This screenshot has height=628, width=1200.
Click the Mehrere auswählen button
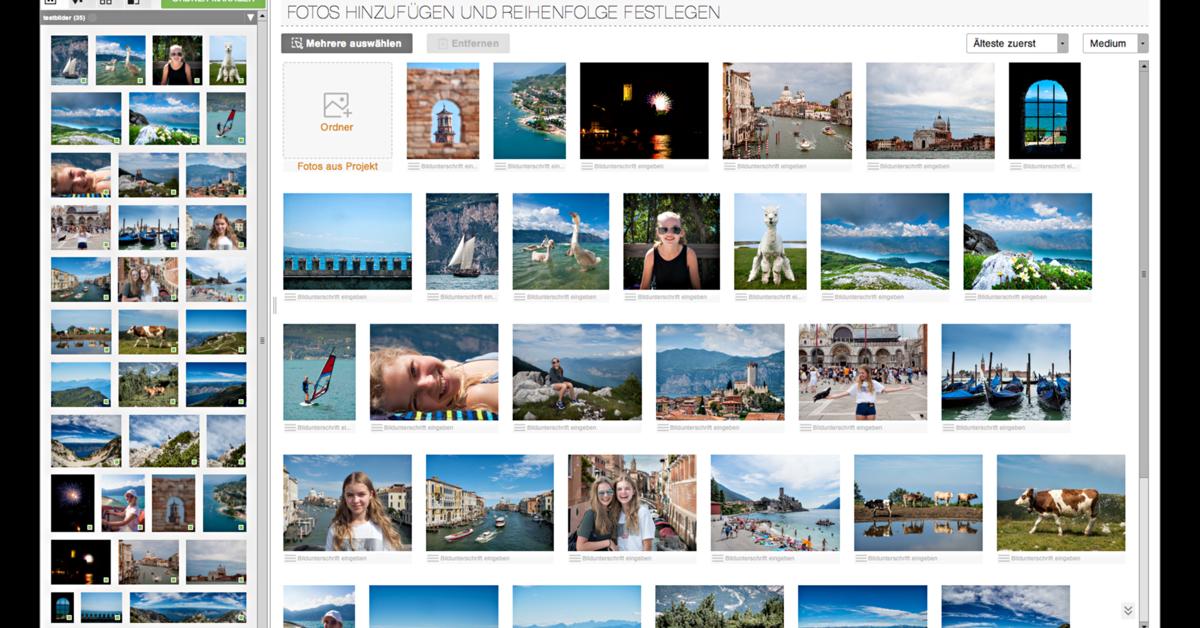coord(347,43)
